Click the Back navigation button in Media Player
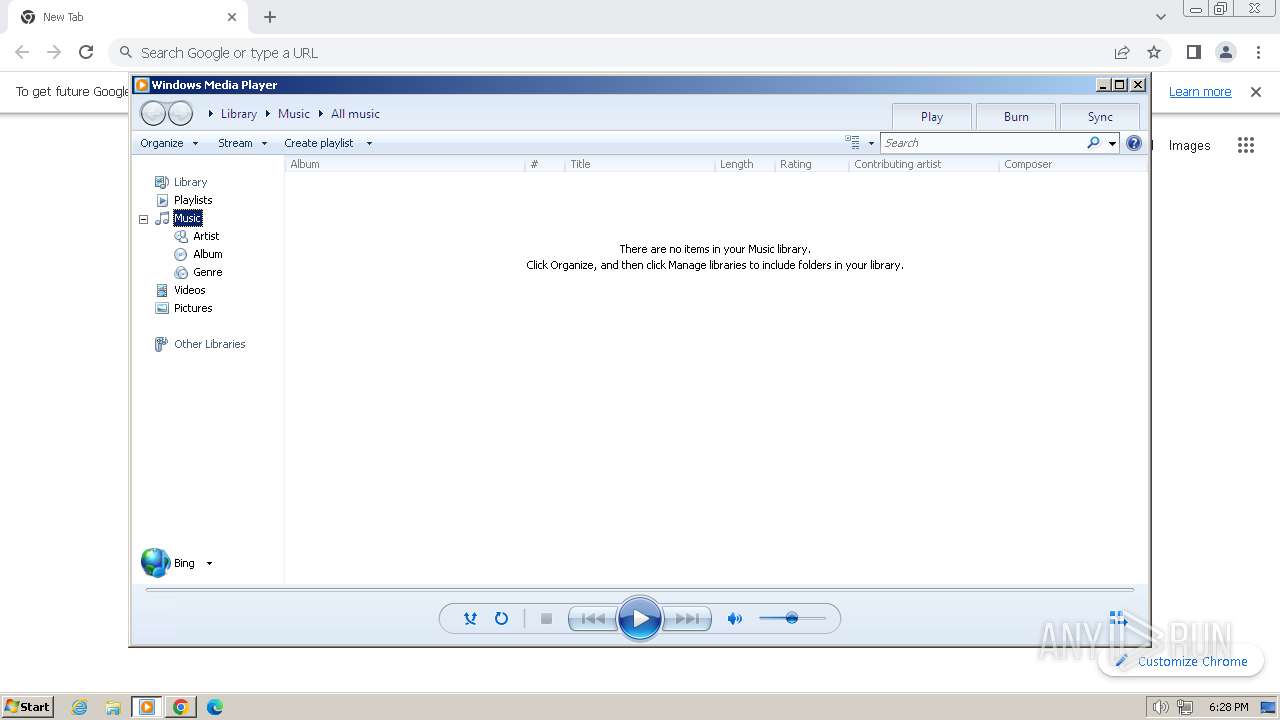 point(153,114)
